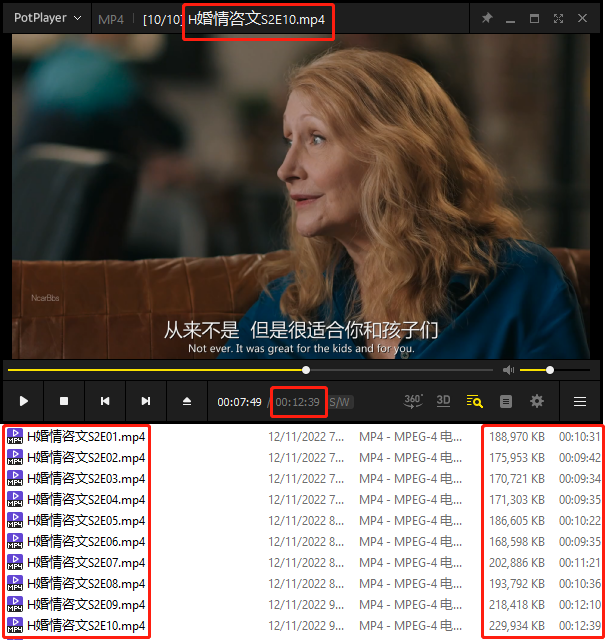
Task: Click the MP4 file icon of S2E08
Action: click(15, 583)
